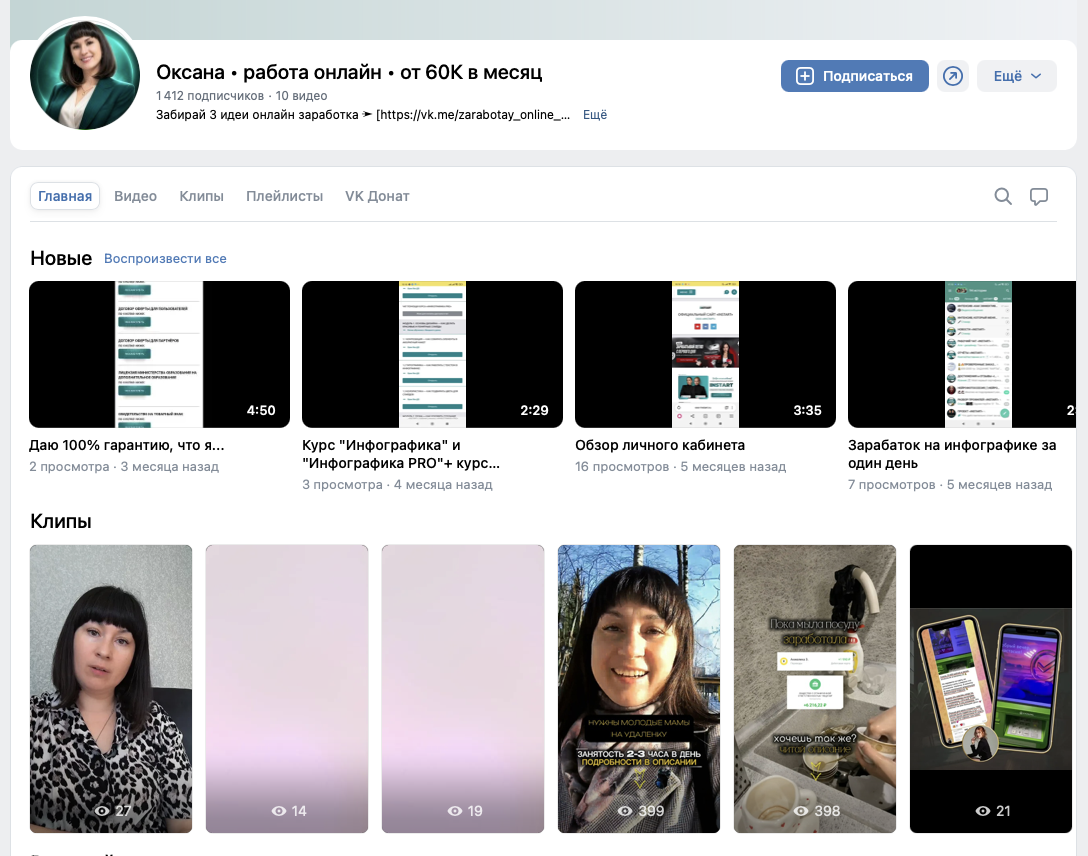Screen dimensions: 1088x856
Task: Open Оксана's round profile avatar
Action: pos(85,75)
